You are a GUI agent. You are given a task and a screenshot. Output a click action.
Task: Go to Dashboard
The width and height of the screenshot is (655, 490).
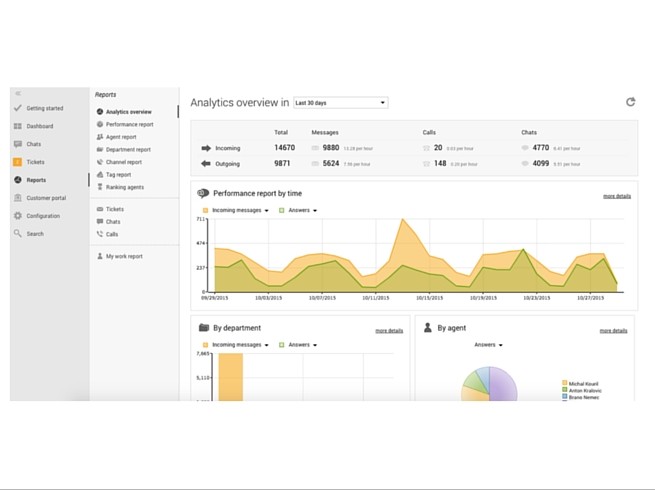[x=40, y=126]
